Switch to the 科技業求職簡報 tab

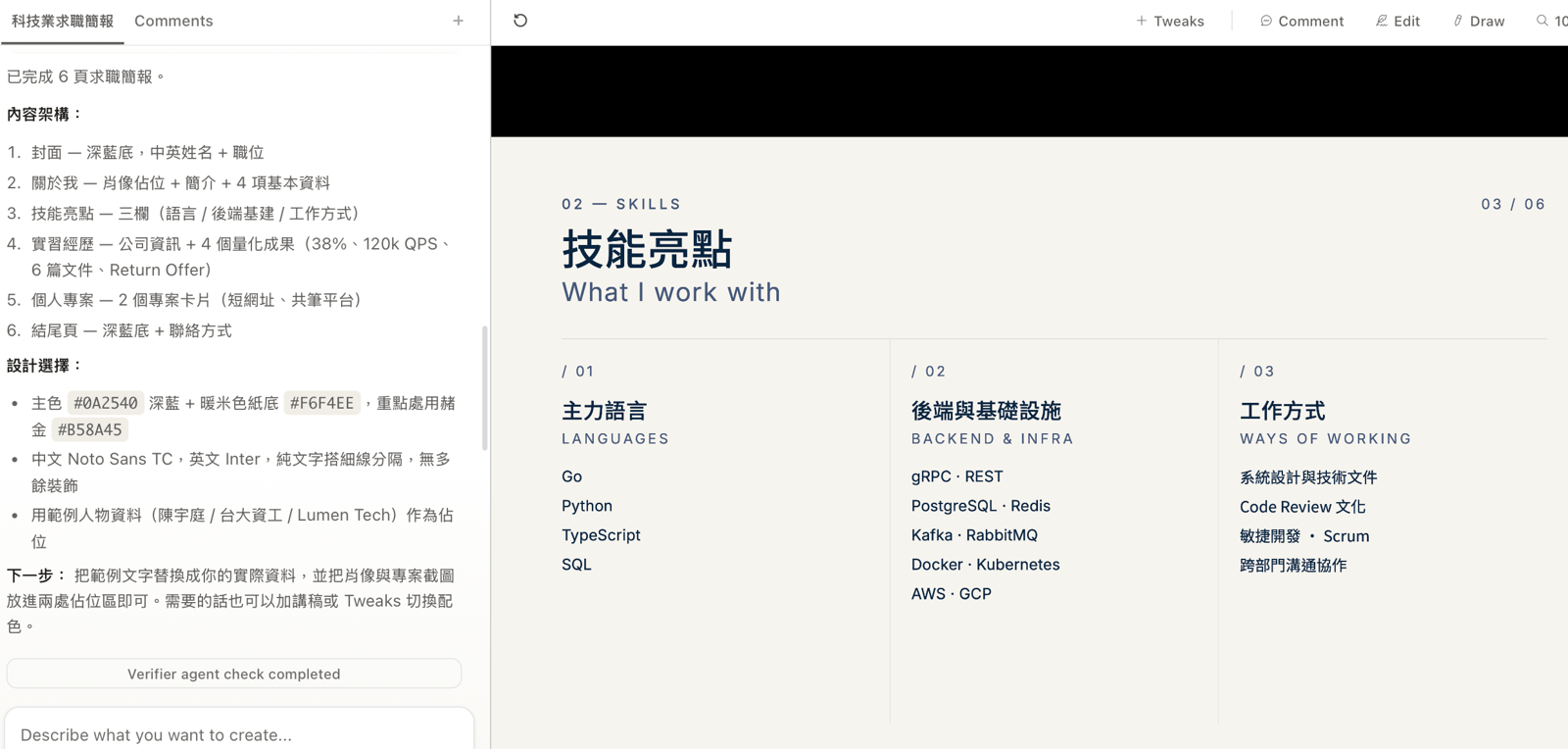click(63, 21)
